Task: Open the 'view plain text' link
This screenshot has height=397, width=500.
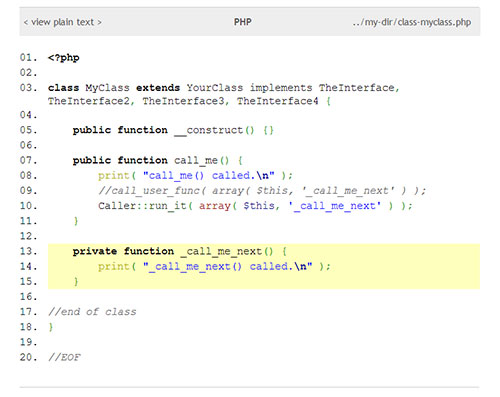Action: [62, 22]
